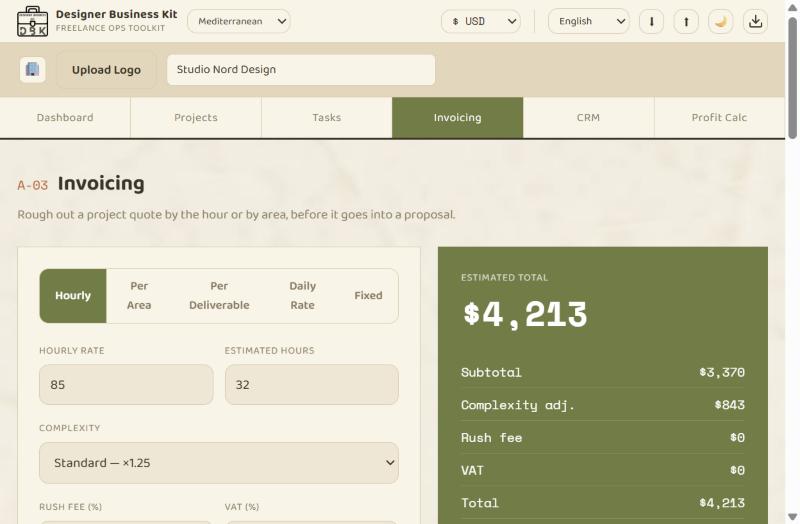The width and height of the screenshot is (800, 524).
Task: Click the Hourly Rate field showing 85
Action: 126,385
